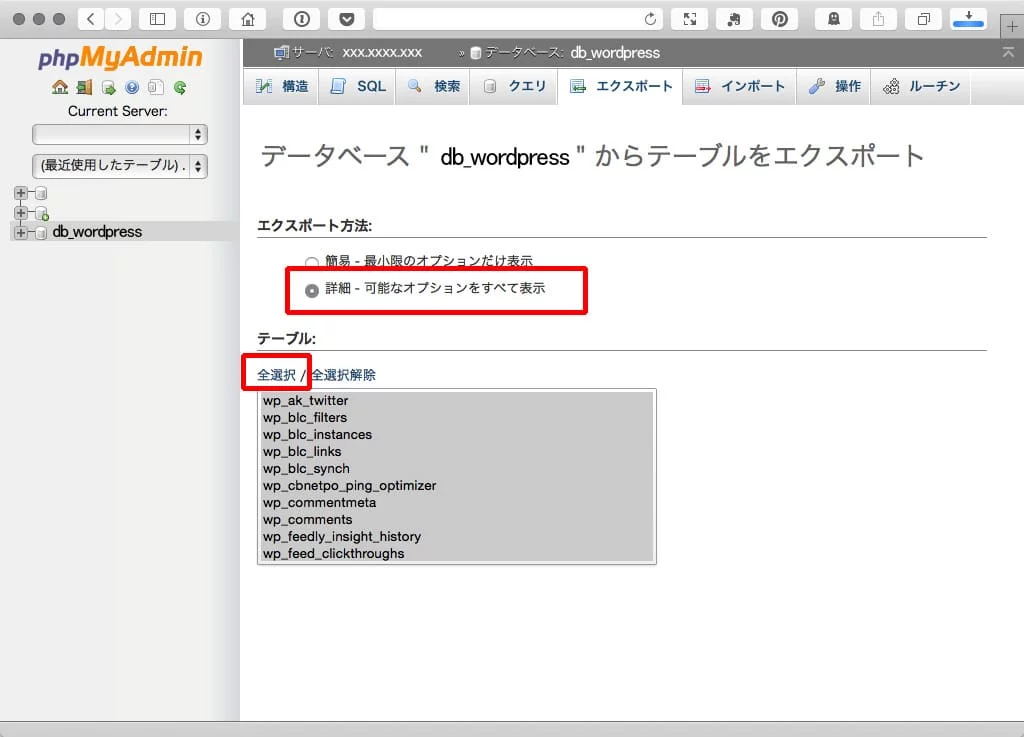Open the Safari downloads button
This screenshot has width=1024, height=737.
pyautogui.click(x=968, y=19)
